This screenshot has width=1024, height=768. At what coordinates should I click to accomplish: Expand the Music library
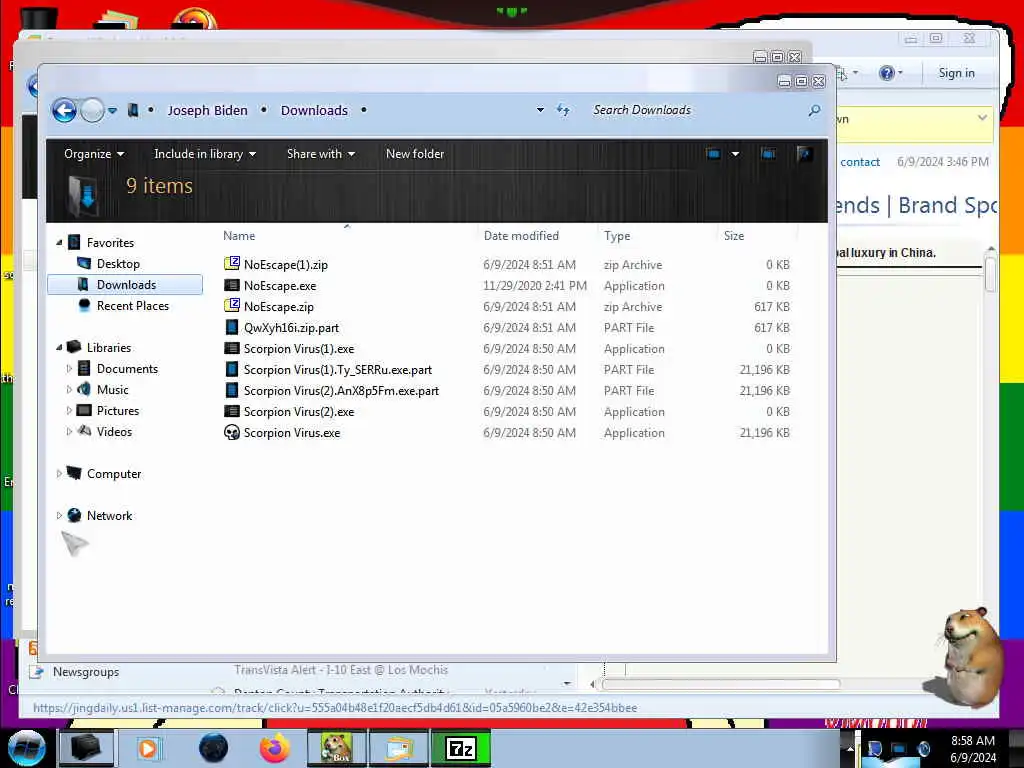click(x=69, y=390)
